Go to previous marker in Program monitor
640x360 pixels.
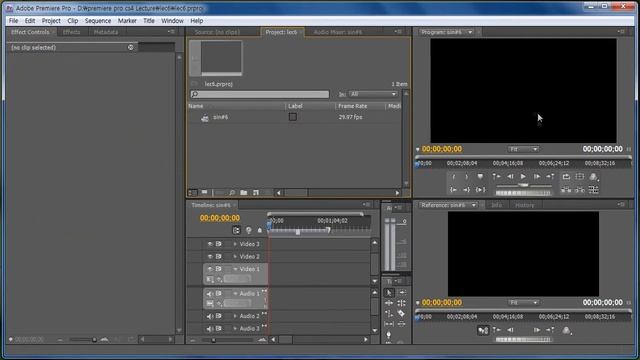[x=496, y=177]
